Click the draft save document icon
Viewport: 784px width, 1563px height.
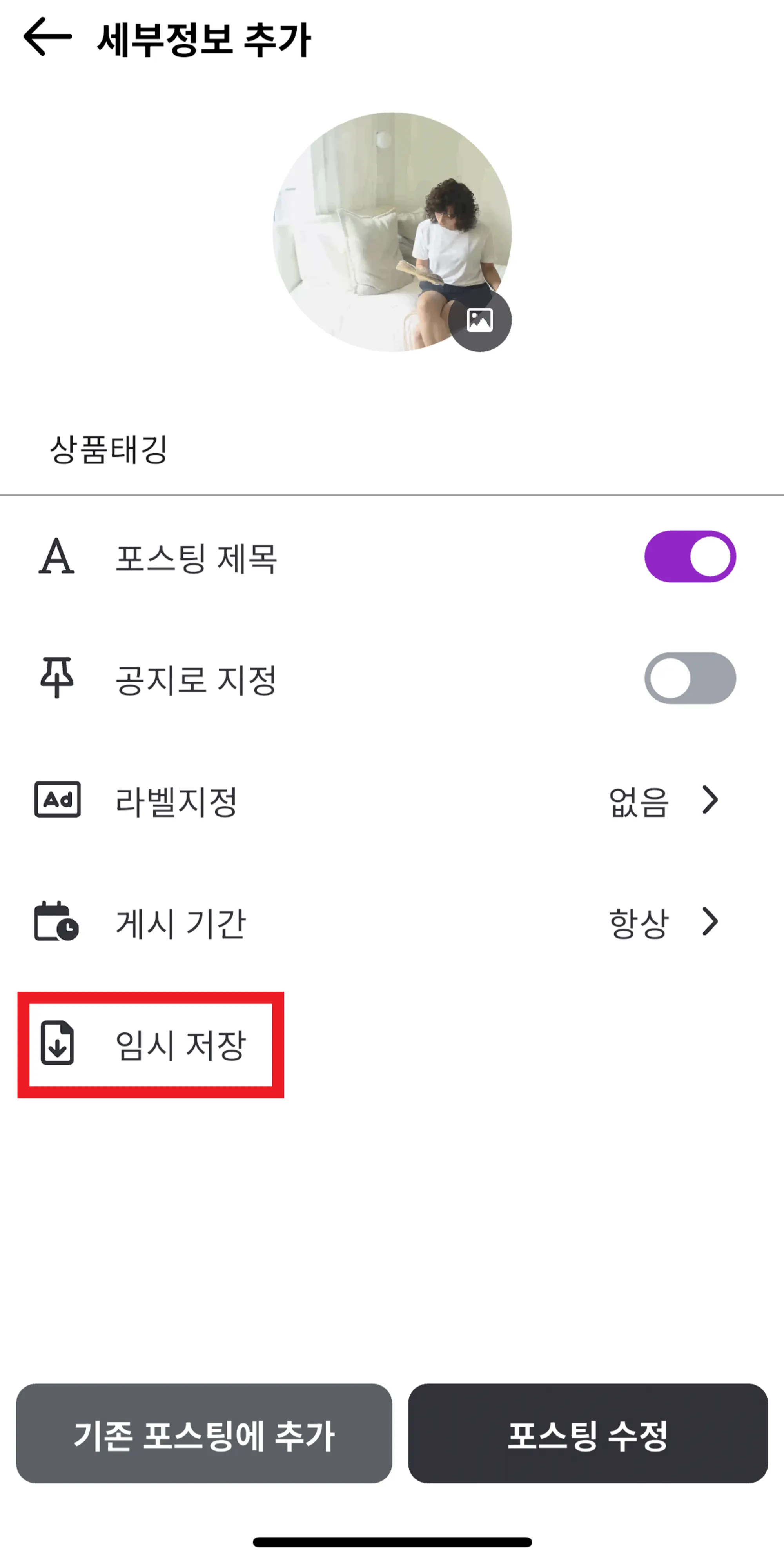57,1043
